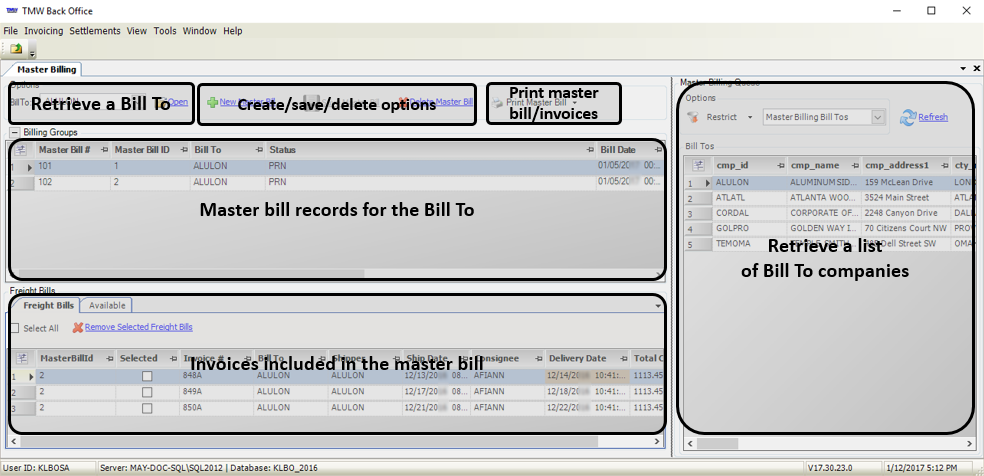Select the ALULON cmp_id cell

[x=749, y=182]
